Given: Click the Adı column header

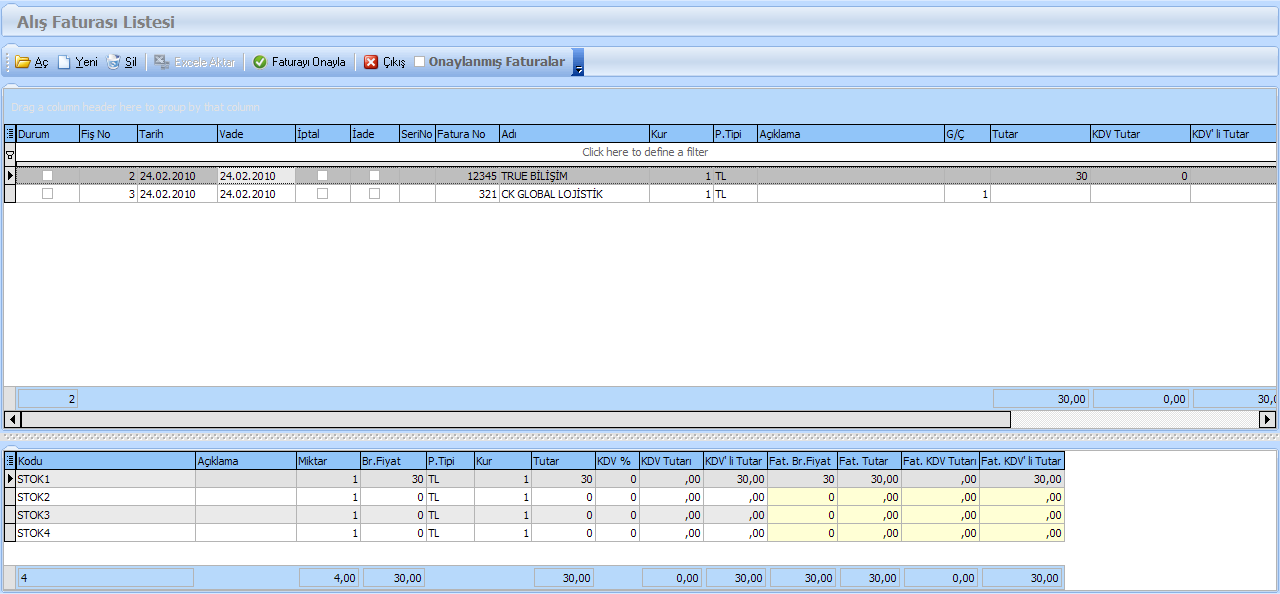Looking at the screenshot, I should tap(573, 134).
